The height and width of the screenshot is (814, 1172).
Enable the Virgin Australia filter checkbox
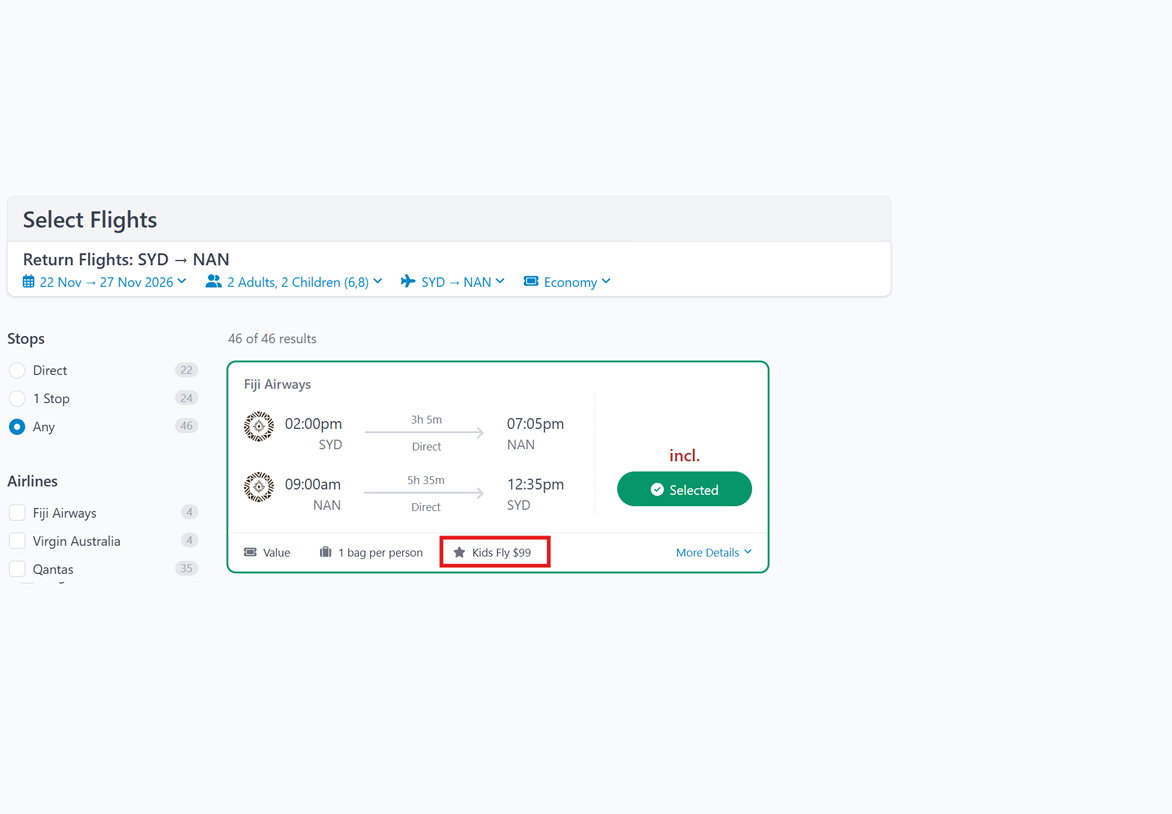point(17,541)
